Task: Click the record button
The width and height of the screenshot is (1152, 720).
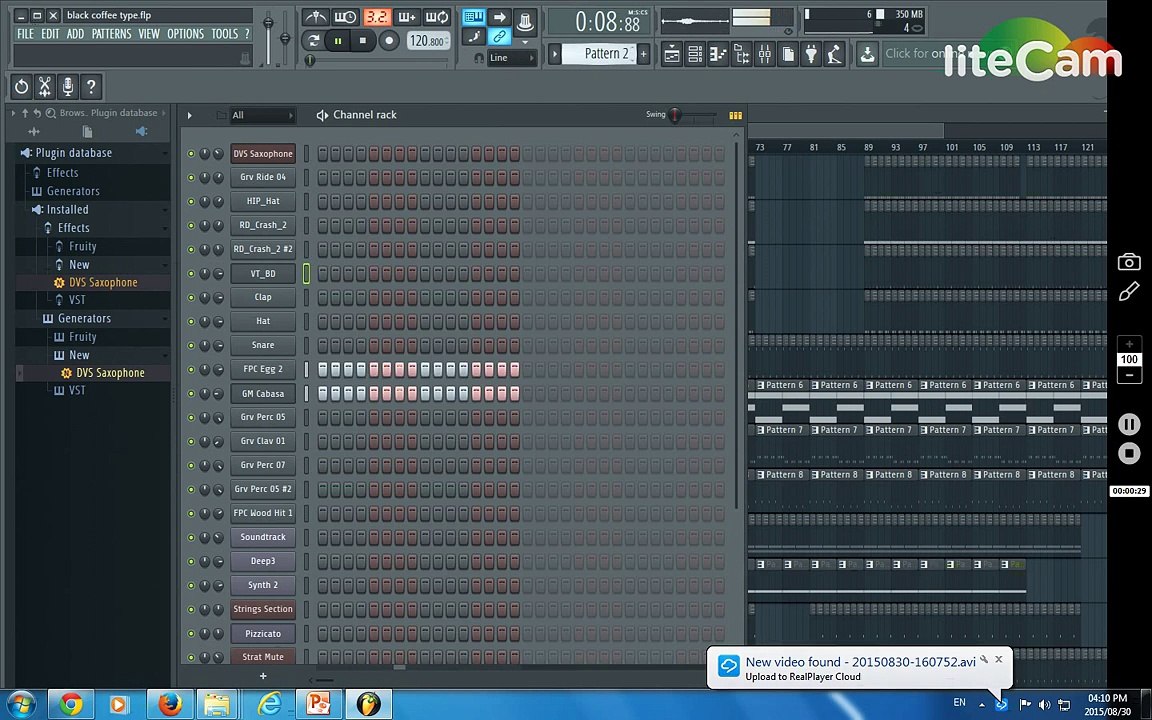Action: tap(389, 40)
